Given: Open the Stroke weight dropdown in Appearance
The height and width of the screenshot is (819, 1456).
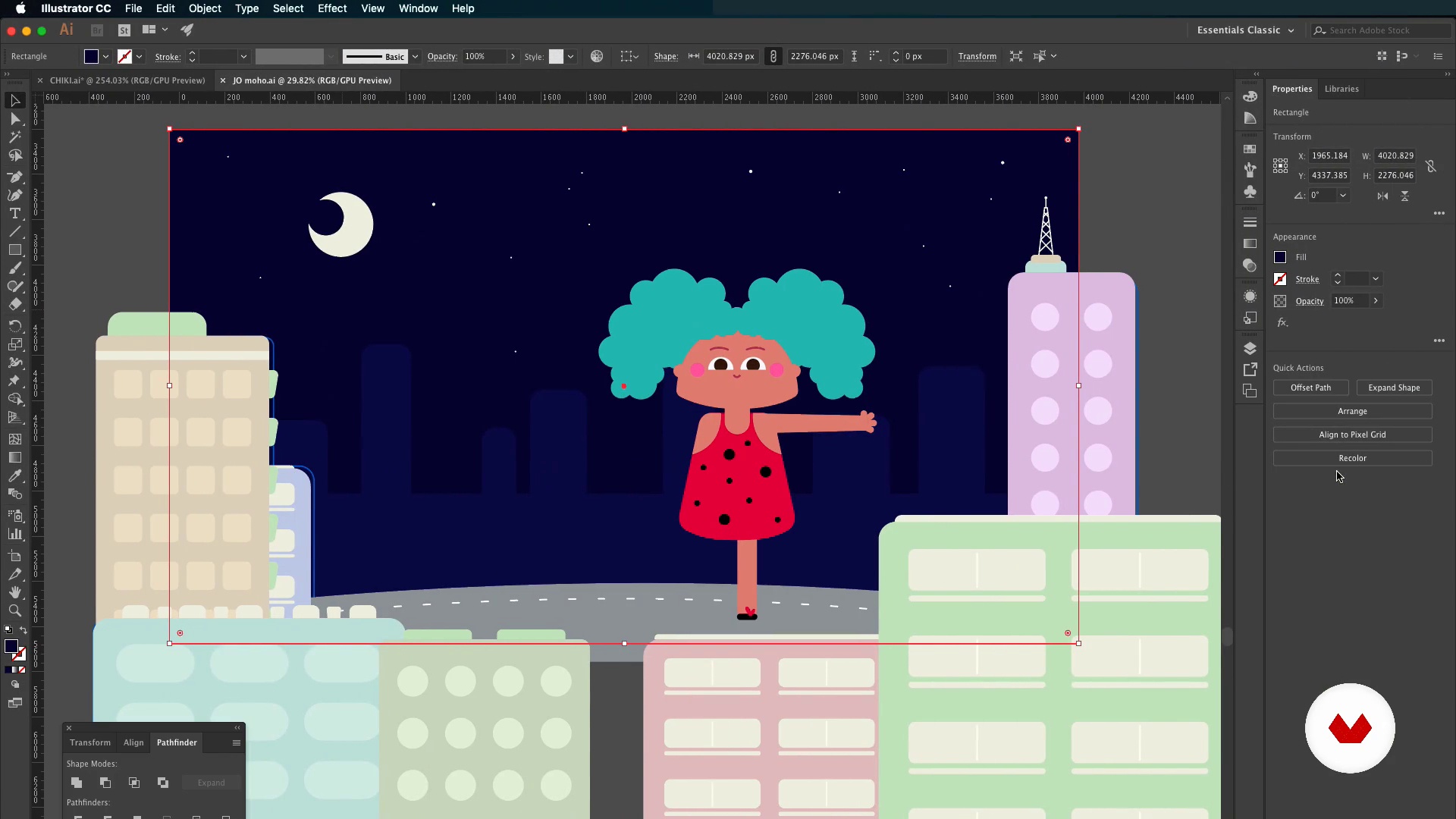Looking at the screenshot, I should [x=1376, y=279].
